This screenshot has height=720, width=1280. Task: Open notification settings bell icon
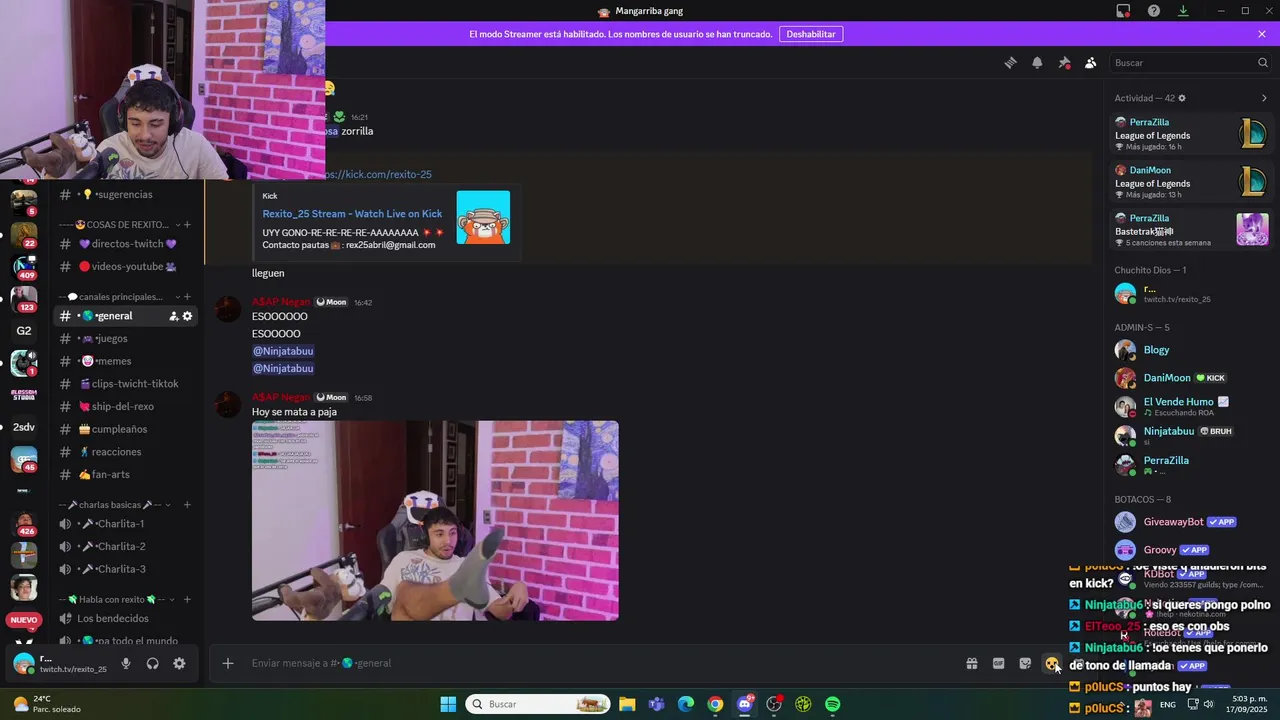(x=1037, y=63)
